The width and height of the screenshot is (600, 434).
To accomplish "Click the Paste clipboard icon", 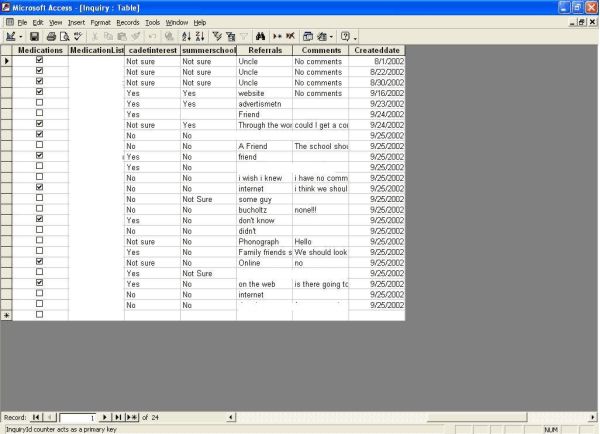I will (122, 36).
